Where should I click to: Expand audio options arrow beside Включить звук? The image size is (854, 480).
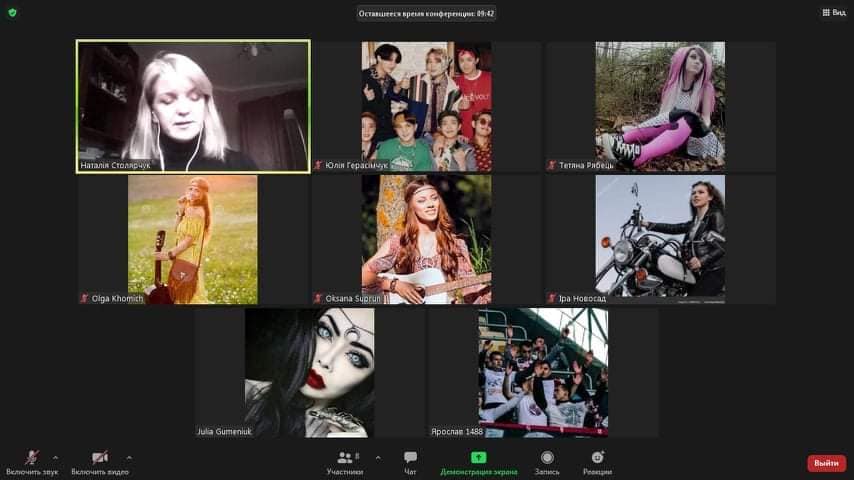coord(55,457)
